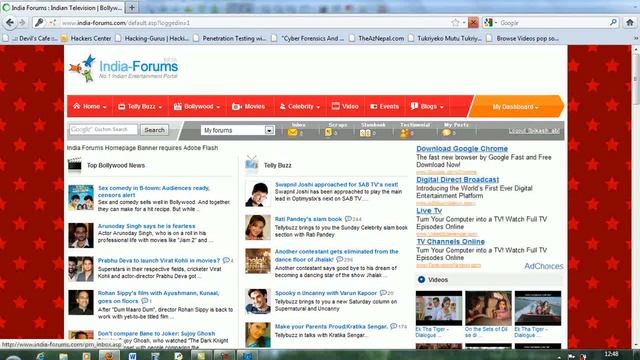This screenshot has width=640, height=360.
Task: Open the AdChoices link
Action: (544, 266)
